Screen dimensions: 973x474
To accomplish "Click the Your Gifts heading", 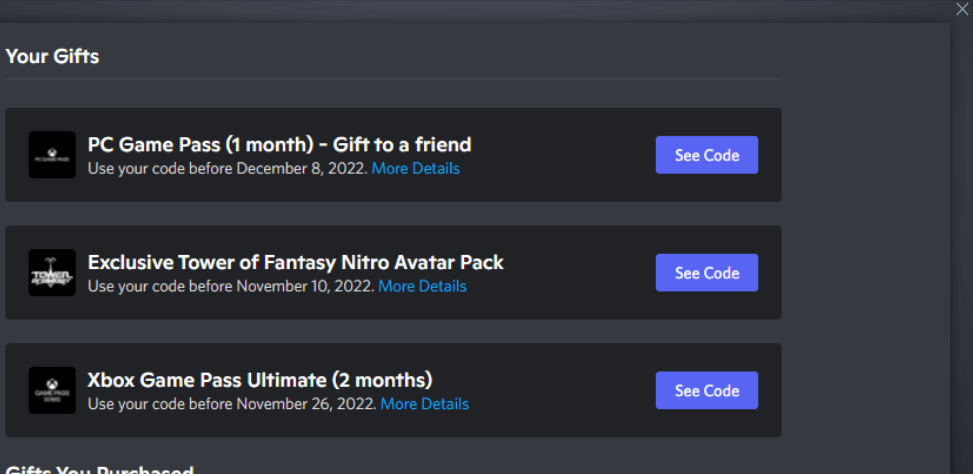I will point(52,56).
